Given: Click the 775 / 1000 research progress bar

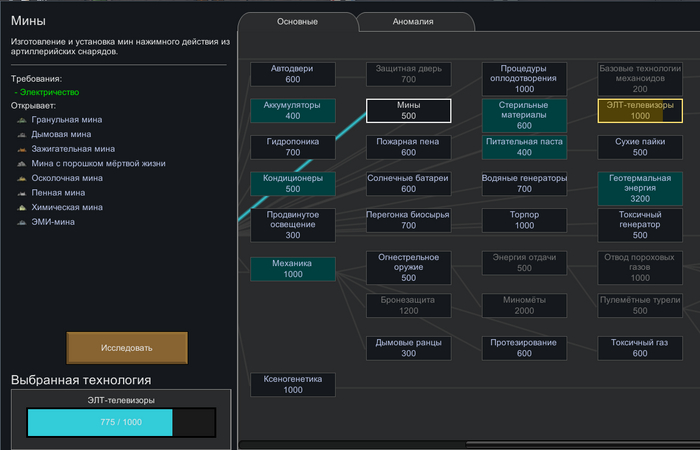Looking at the screenshot, I should point(121,423).
